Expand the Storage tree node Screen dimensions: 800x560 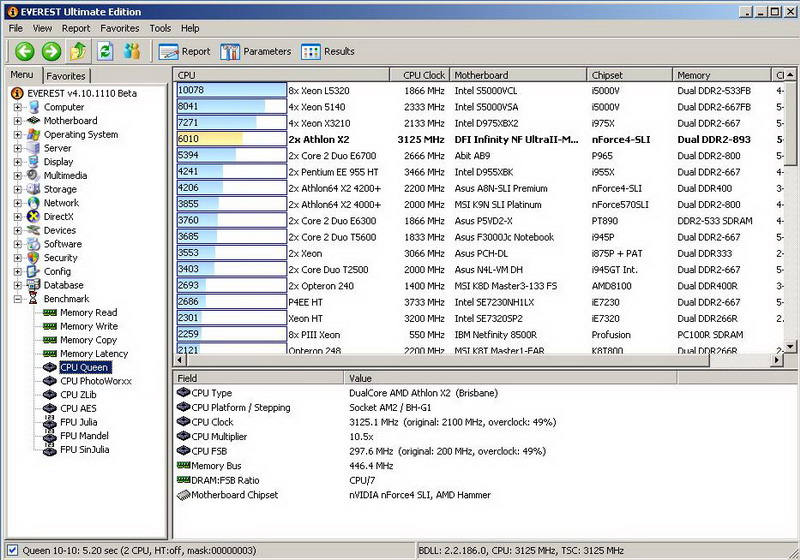coord(19,189)
